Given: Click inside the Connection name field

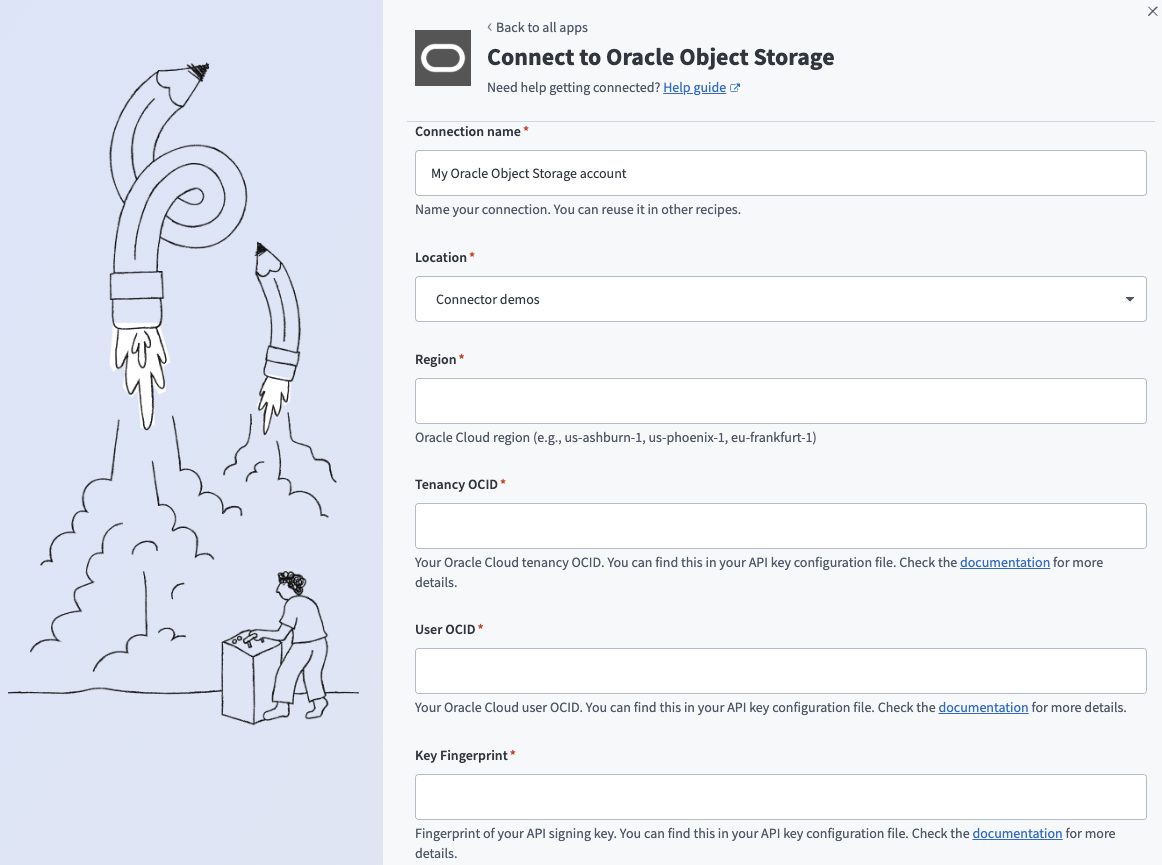Looking at the screenshot, I should (780, 172).
